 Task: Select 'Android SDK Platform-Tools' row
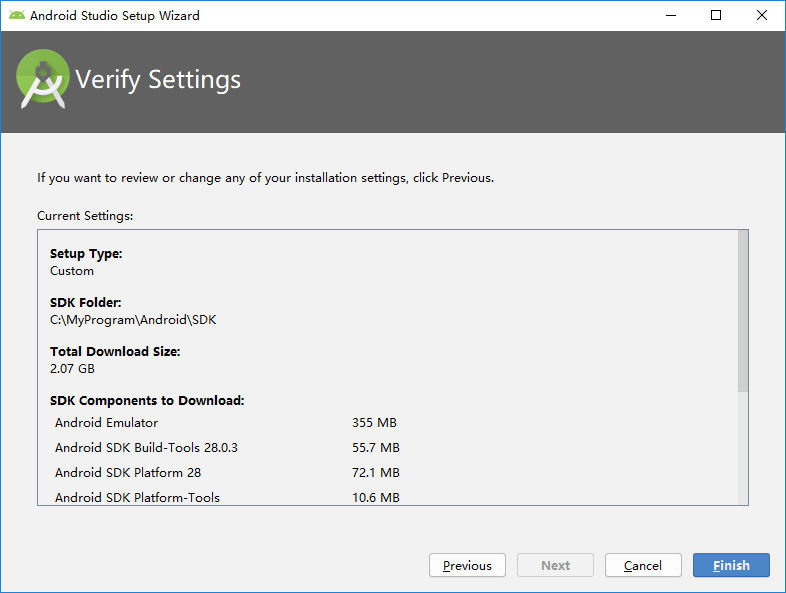(226, 497)
